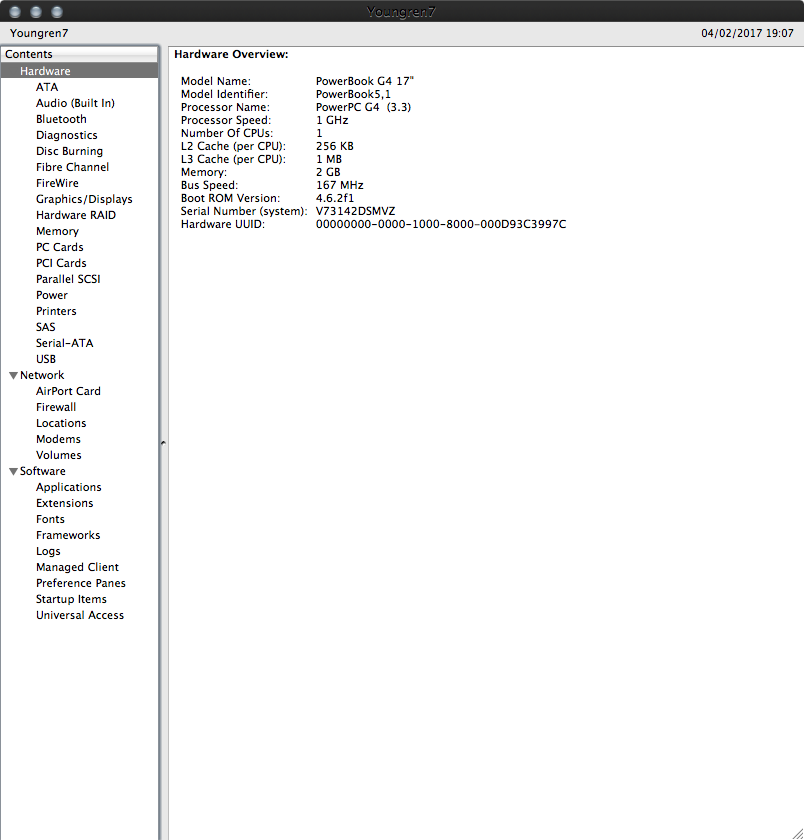Open the FireWire section

(57, 183)
